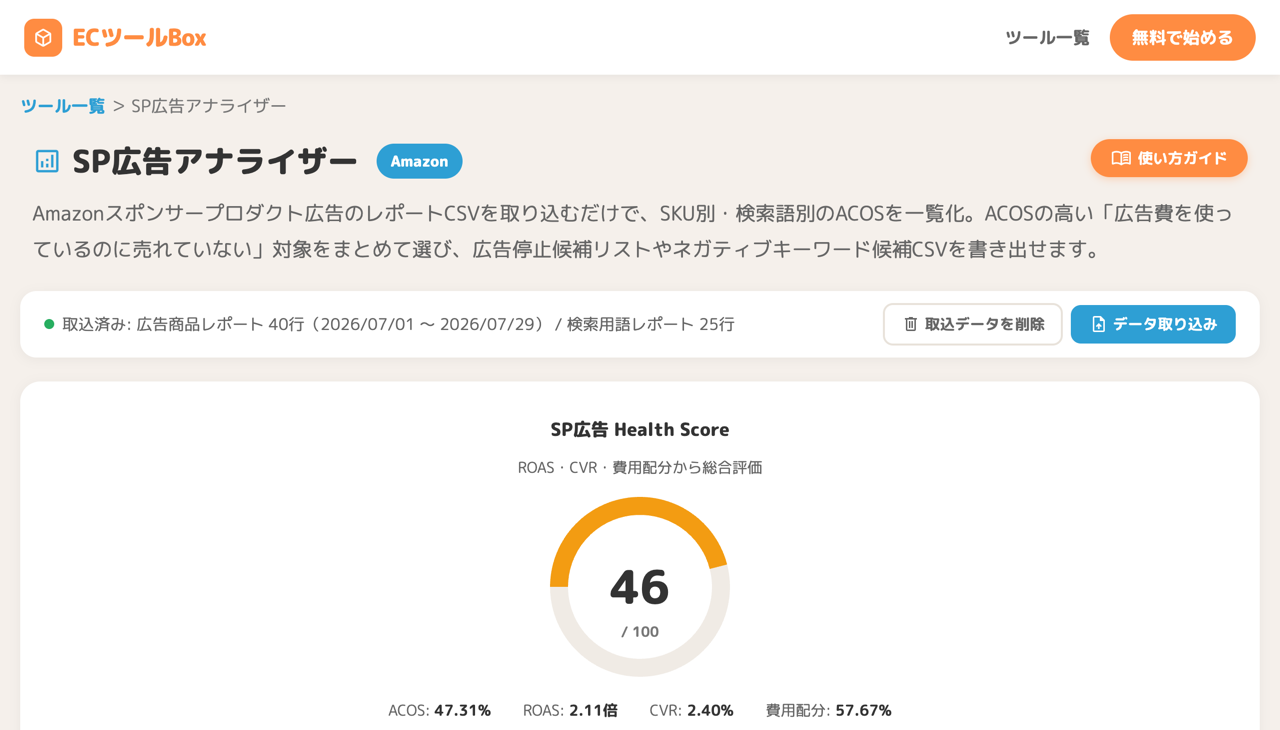Click the 無料で始める button
Image resolution: width=1280 pixels, height=730 pixels.
click(1182, 38)
